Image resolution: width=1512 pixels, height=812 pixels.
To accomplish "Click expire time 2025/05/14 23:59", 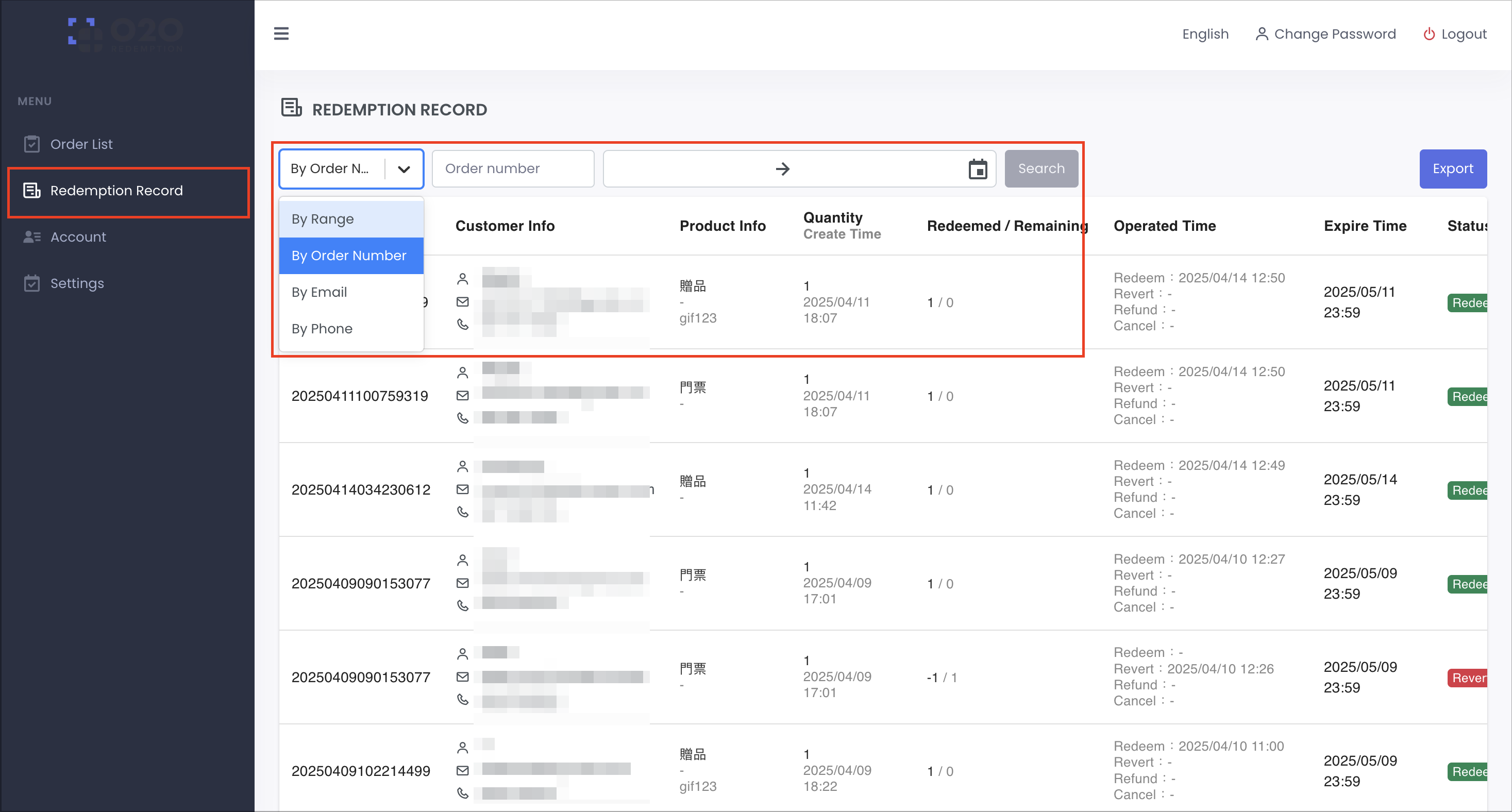I will click(1359, 490).
